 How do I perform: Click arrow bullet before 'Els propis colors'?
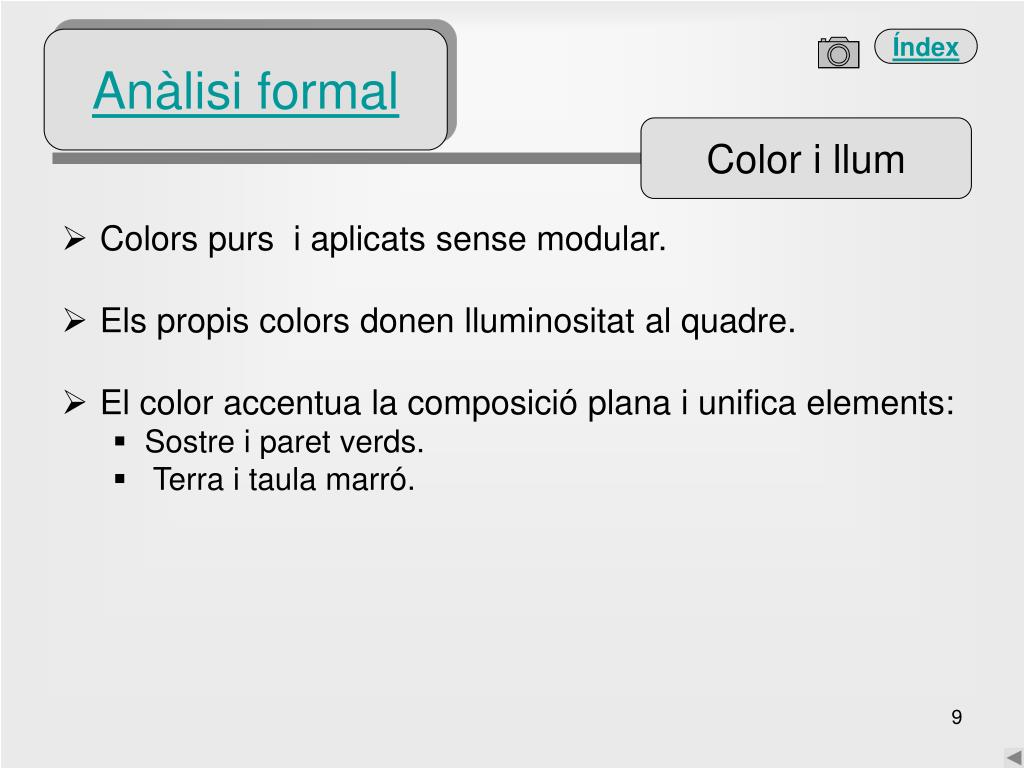75,320
